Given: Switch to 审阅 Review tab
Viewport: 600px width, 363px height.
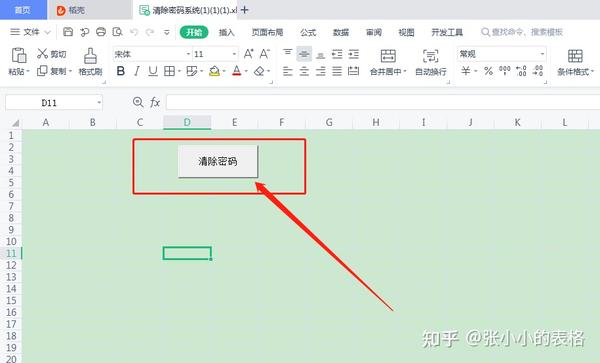Looking at the screenshot, I should pos(373,32).
